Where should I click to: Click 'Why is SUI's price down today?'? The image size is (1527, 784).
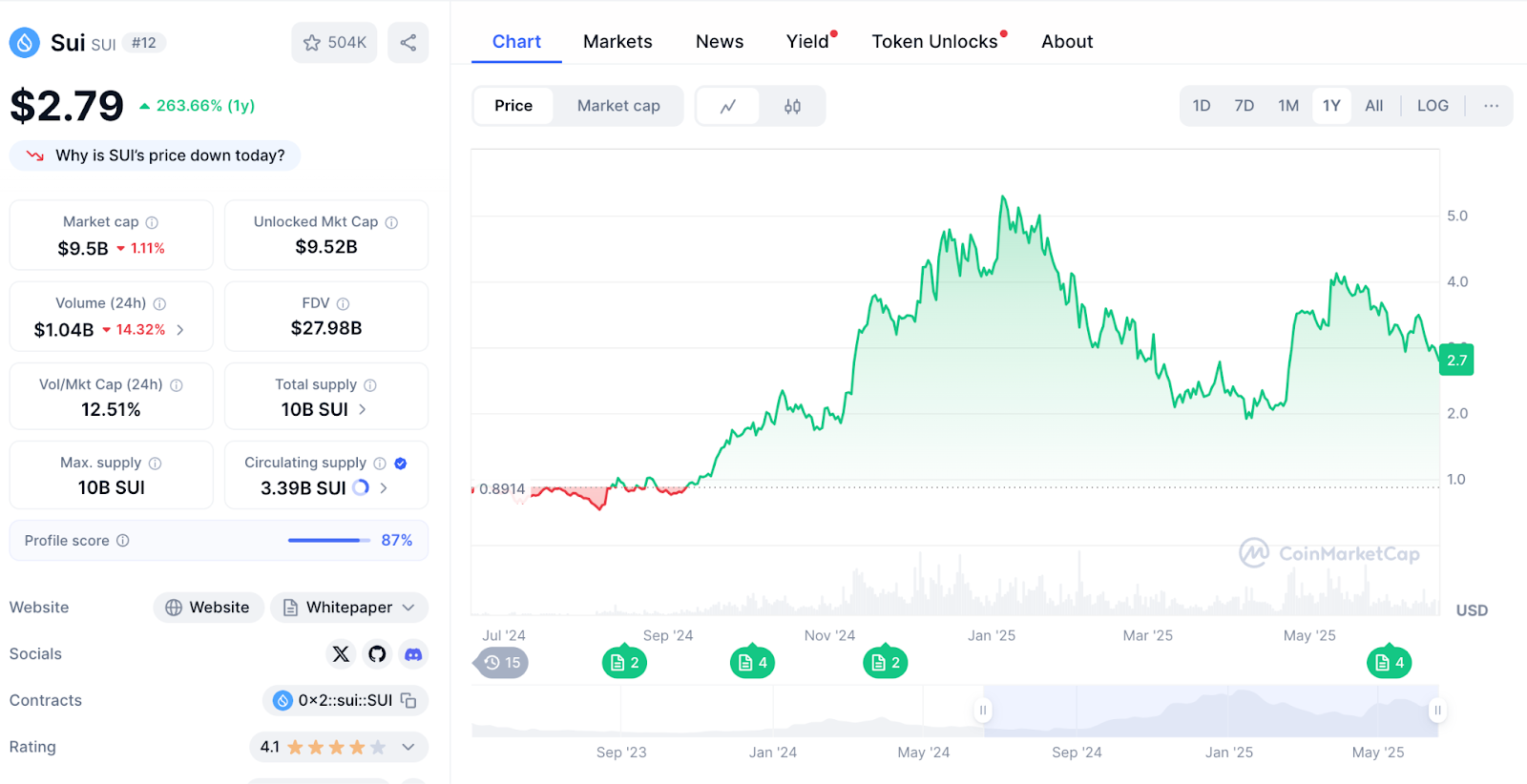tap(155, 155)
